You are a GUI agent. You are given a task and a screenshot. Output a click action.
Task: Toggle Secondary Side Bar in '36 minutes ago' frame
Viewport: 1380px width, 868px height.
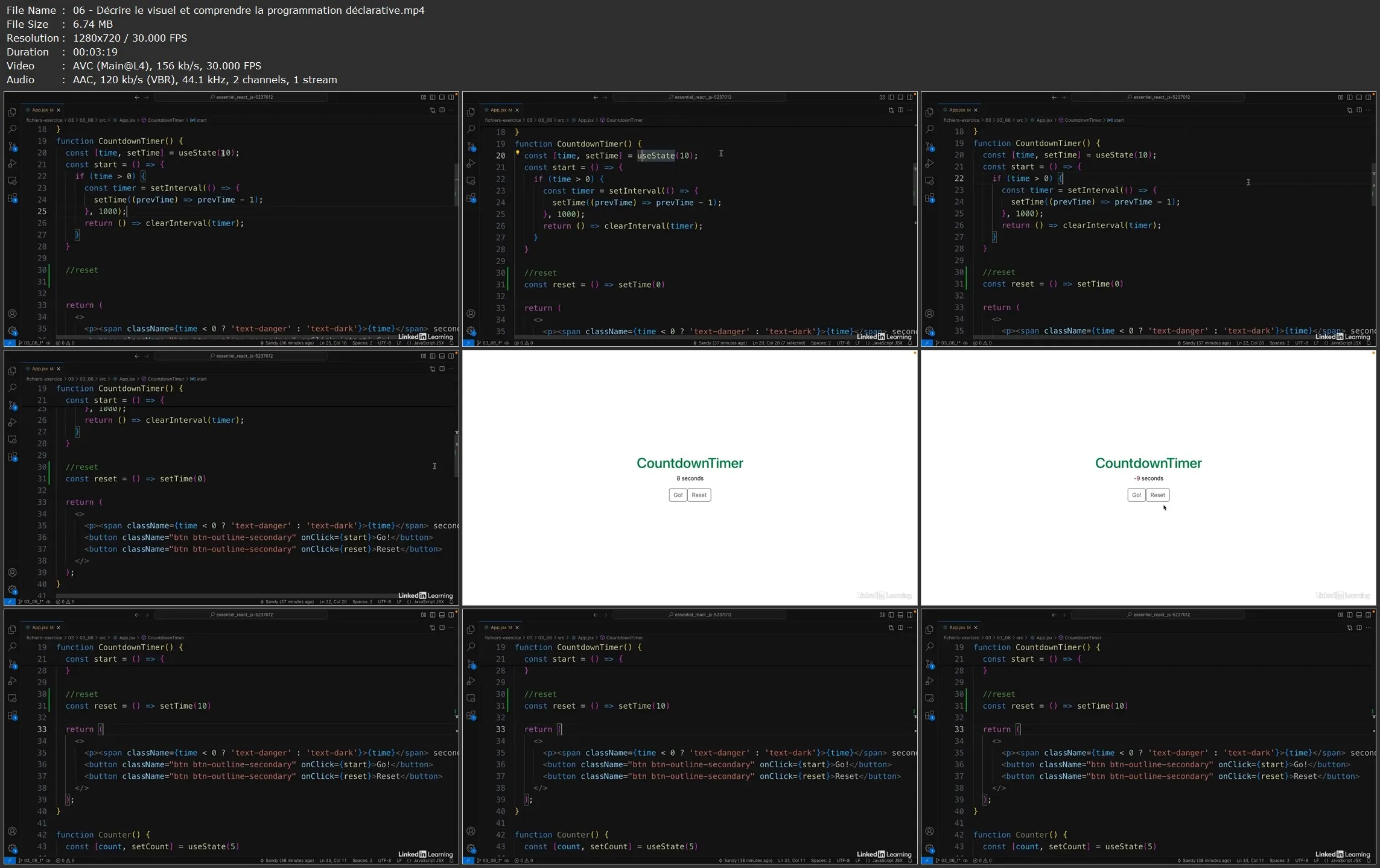pyautogui.click(x=451, y=97)
